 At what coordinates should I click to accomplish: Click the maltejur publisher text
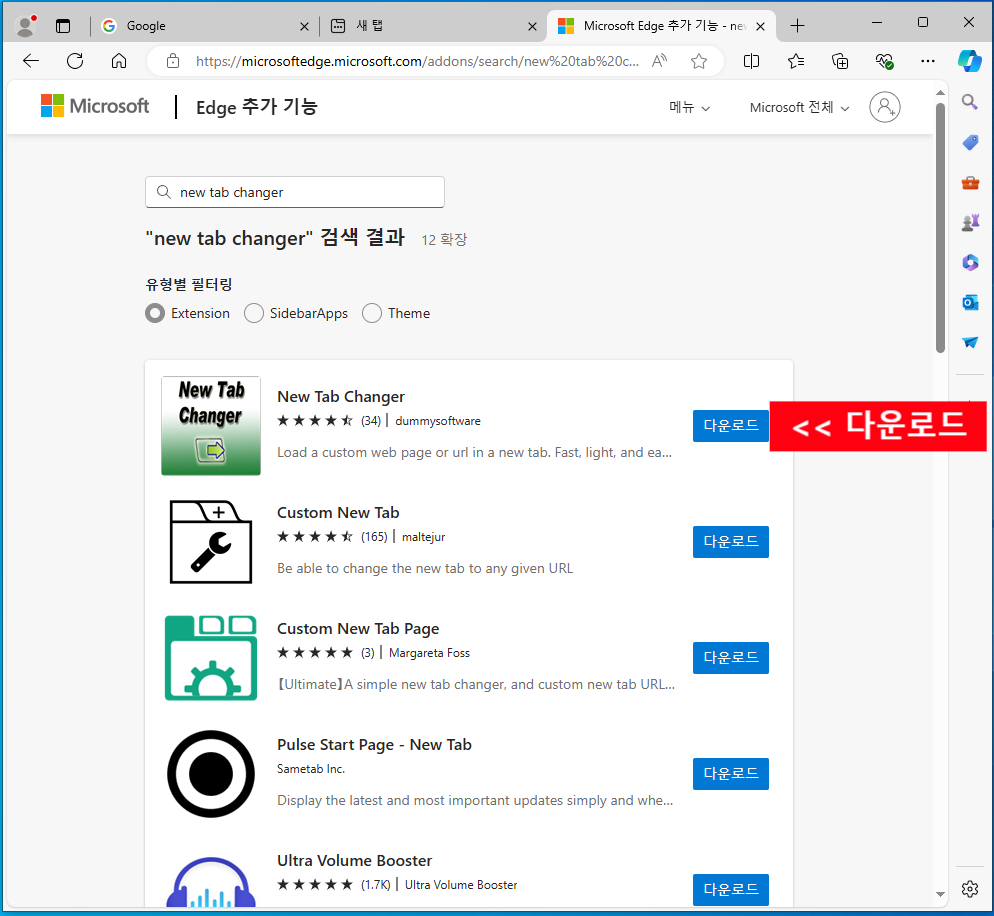tap(423, 537)
